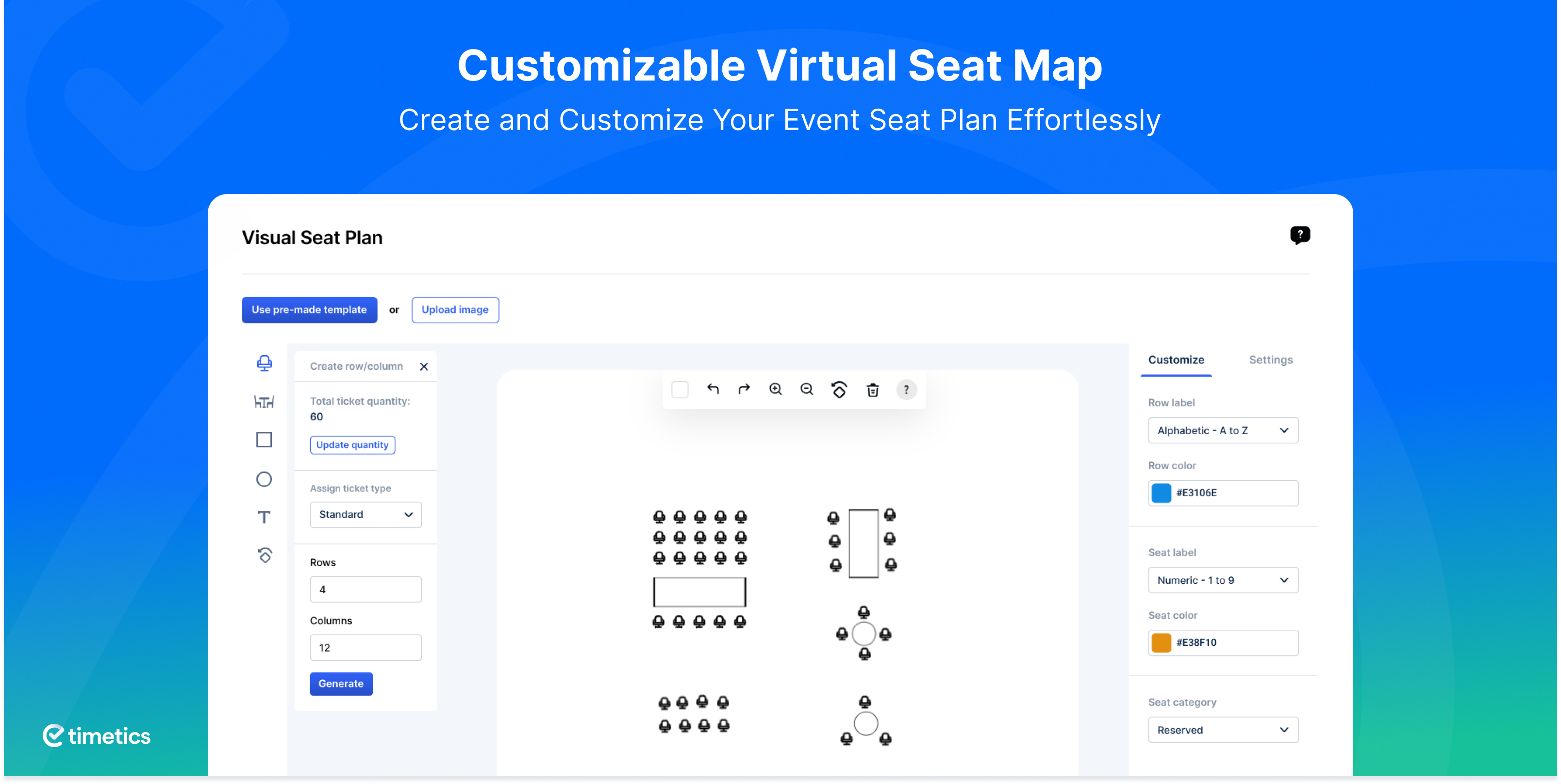Click the Generate button
This screenshot has width=1561, height=784.
[x=341, y=684]
